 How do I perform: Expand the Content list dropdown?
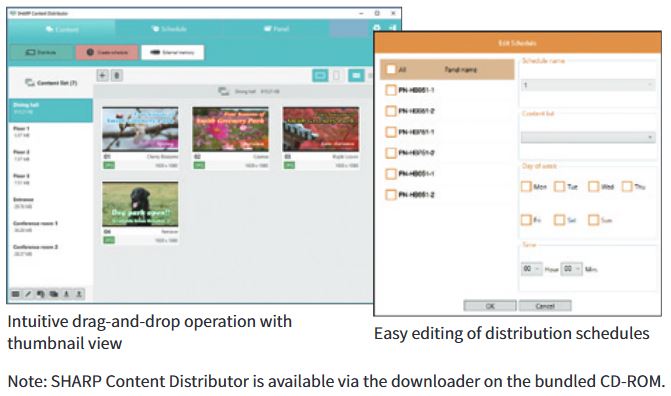click(588, 137)
